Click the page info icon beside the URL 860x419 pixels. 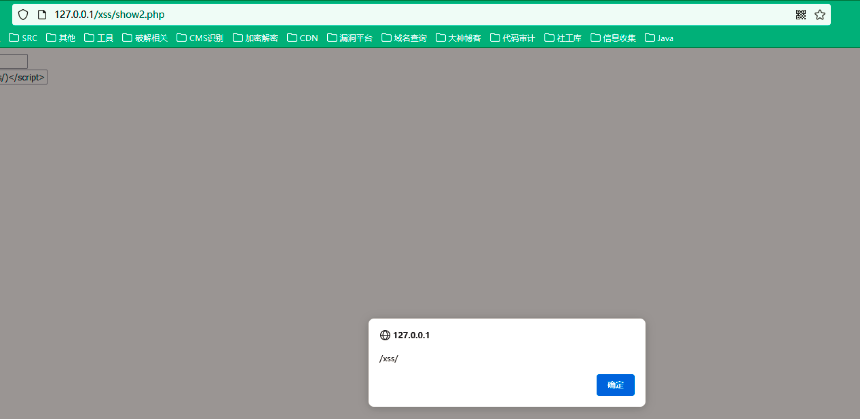(x=42, y=15)
